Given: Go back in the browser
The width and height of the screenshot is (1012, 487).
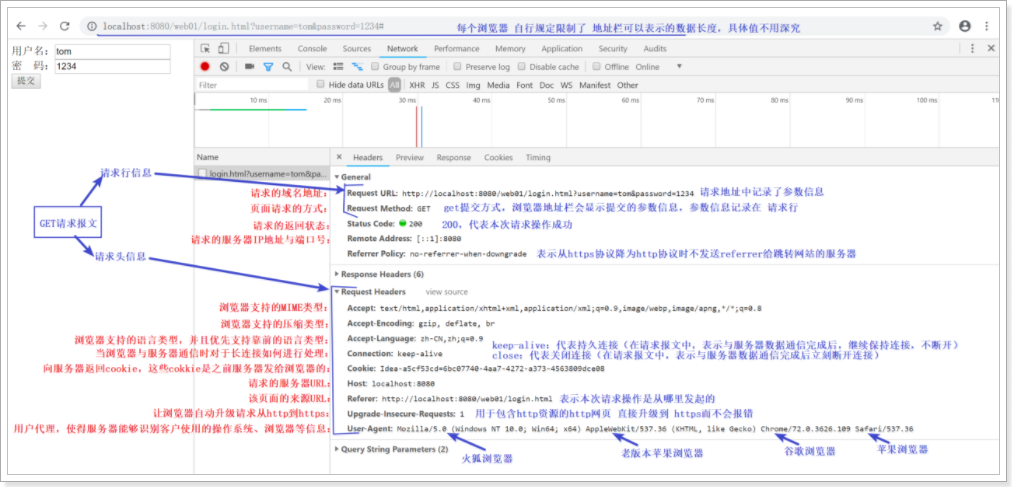Looking at the screenshot, I should point(21,26).
